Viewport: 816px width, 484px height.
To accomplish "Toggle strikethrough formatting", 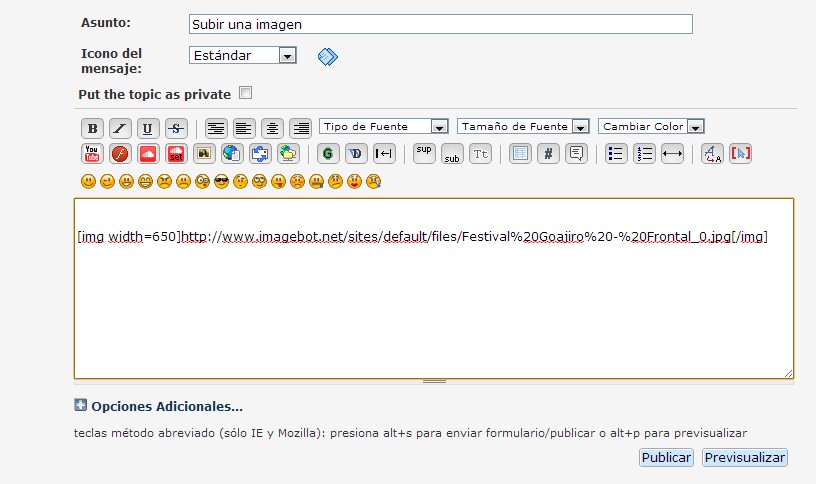I will (176, 128).
